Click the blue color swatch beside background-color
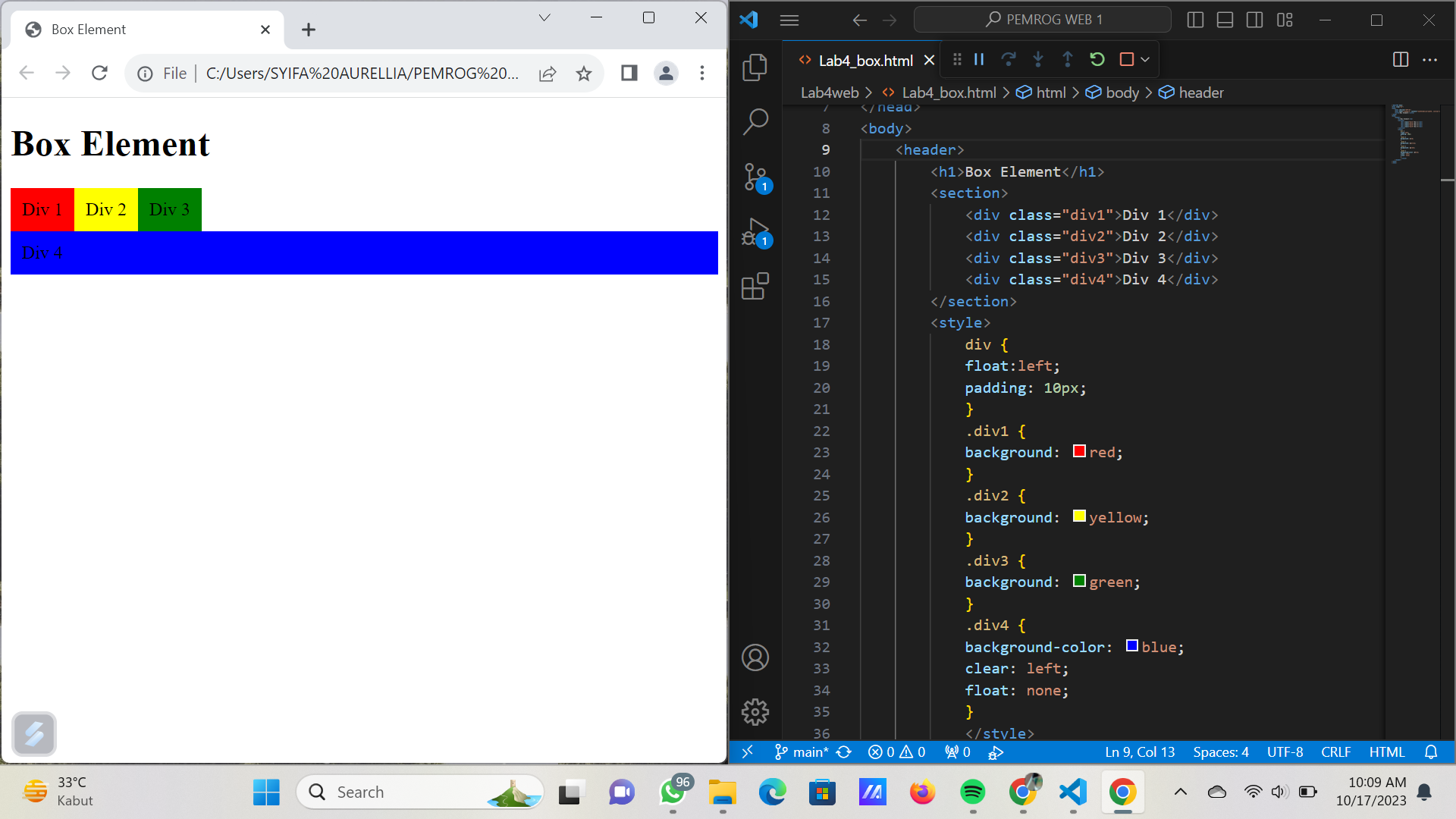The width and height of the screenshot is (1456, 819). tap(1131, 645)
